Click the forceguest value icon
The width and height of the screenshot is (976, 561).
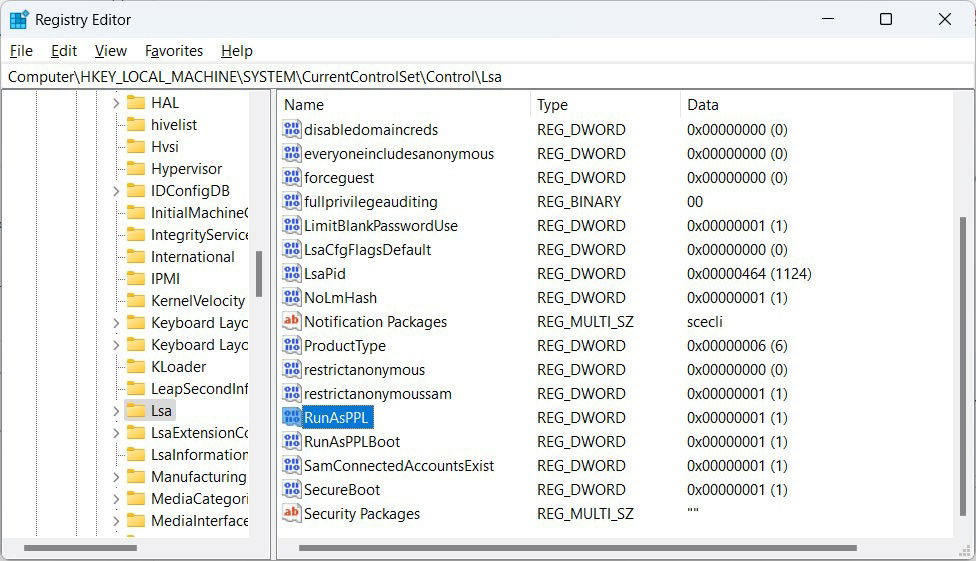[291, 177]
